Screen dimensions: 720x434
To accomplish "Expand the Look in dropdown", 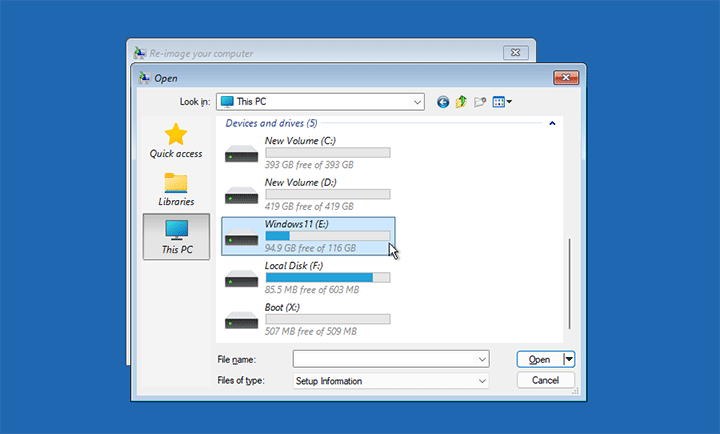I will point(417,102).
